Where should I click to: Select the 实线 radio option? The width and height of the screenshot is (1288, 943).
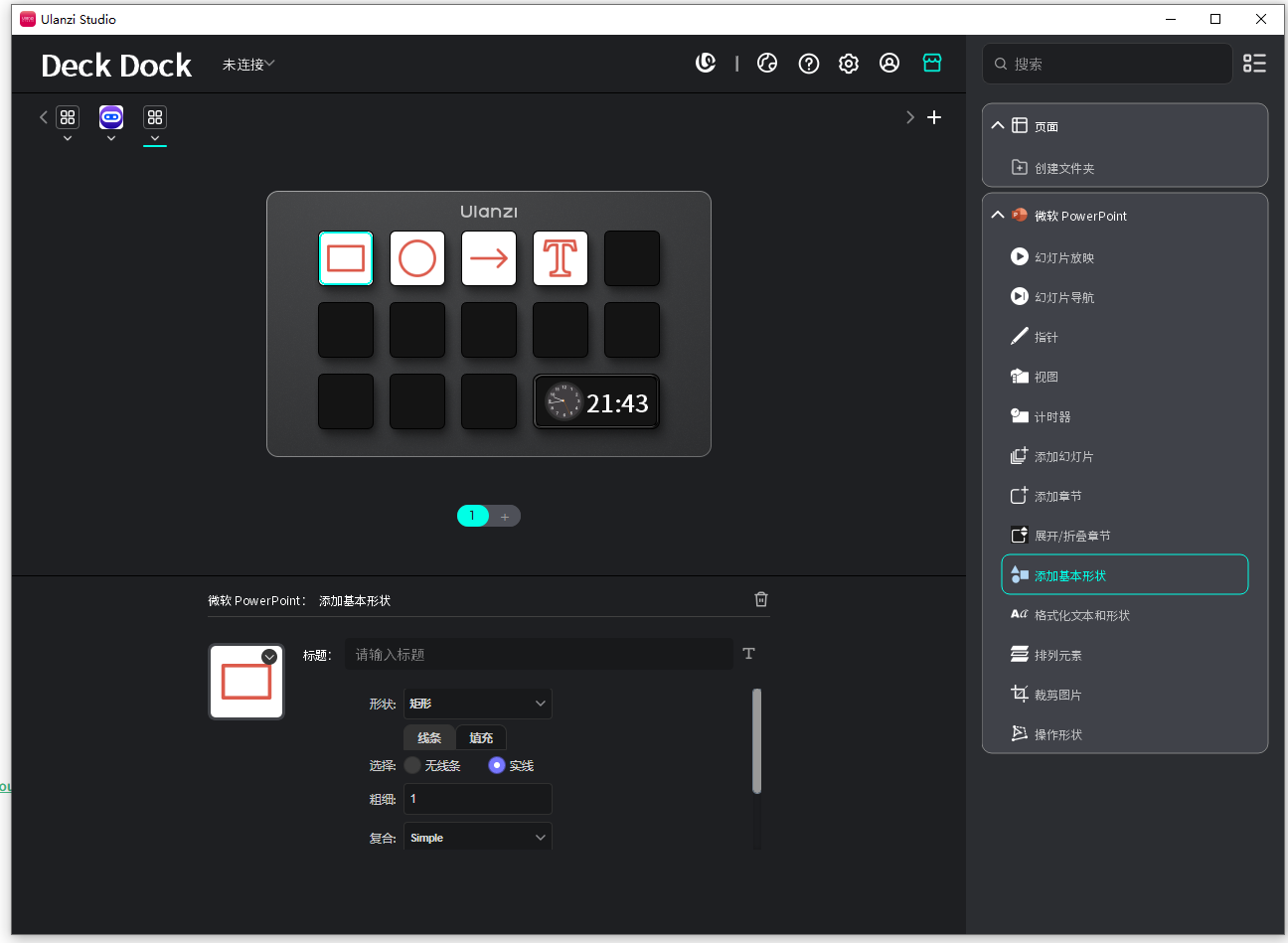pos(497,765)
